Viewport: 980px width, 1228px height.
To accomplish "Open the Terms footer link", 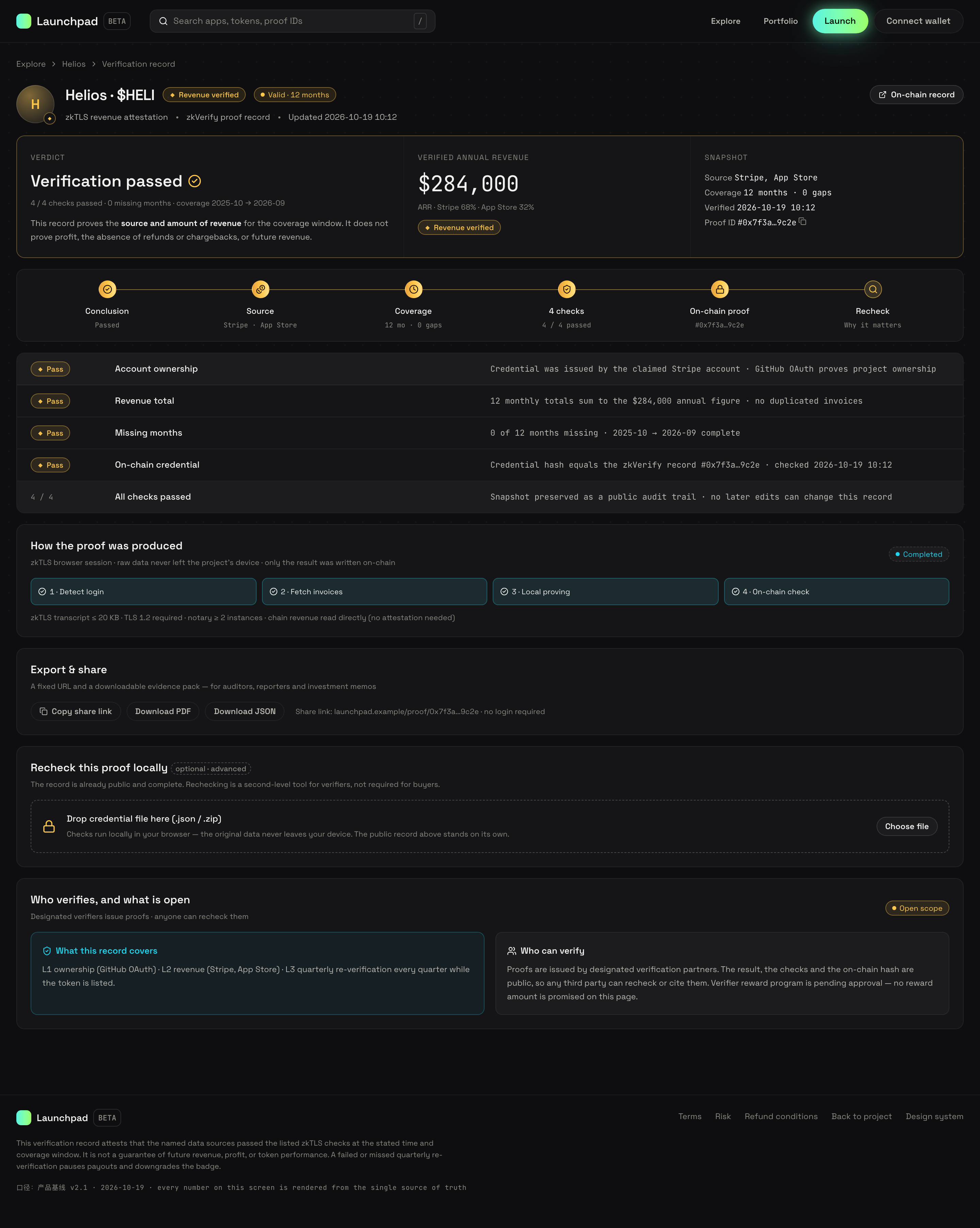I will coord(690,1116).
